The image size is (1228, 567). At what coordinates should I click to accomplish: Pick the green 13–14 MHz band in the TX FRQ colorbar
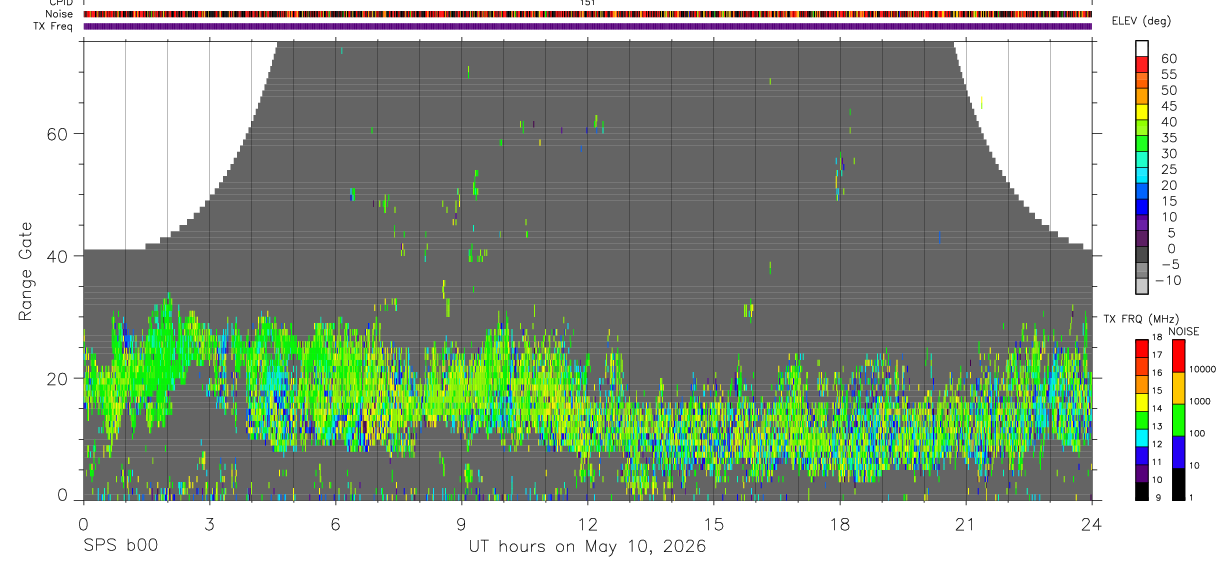coord(1142,418)
